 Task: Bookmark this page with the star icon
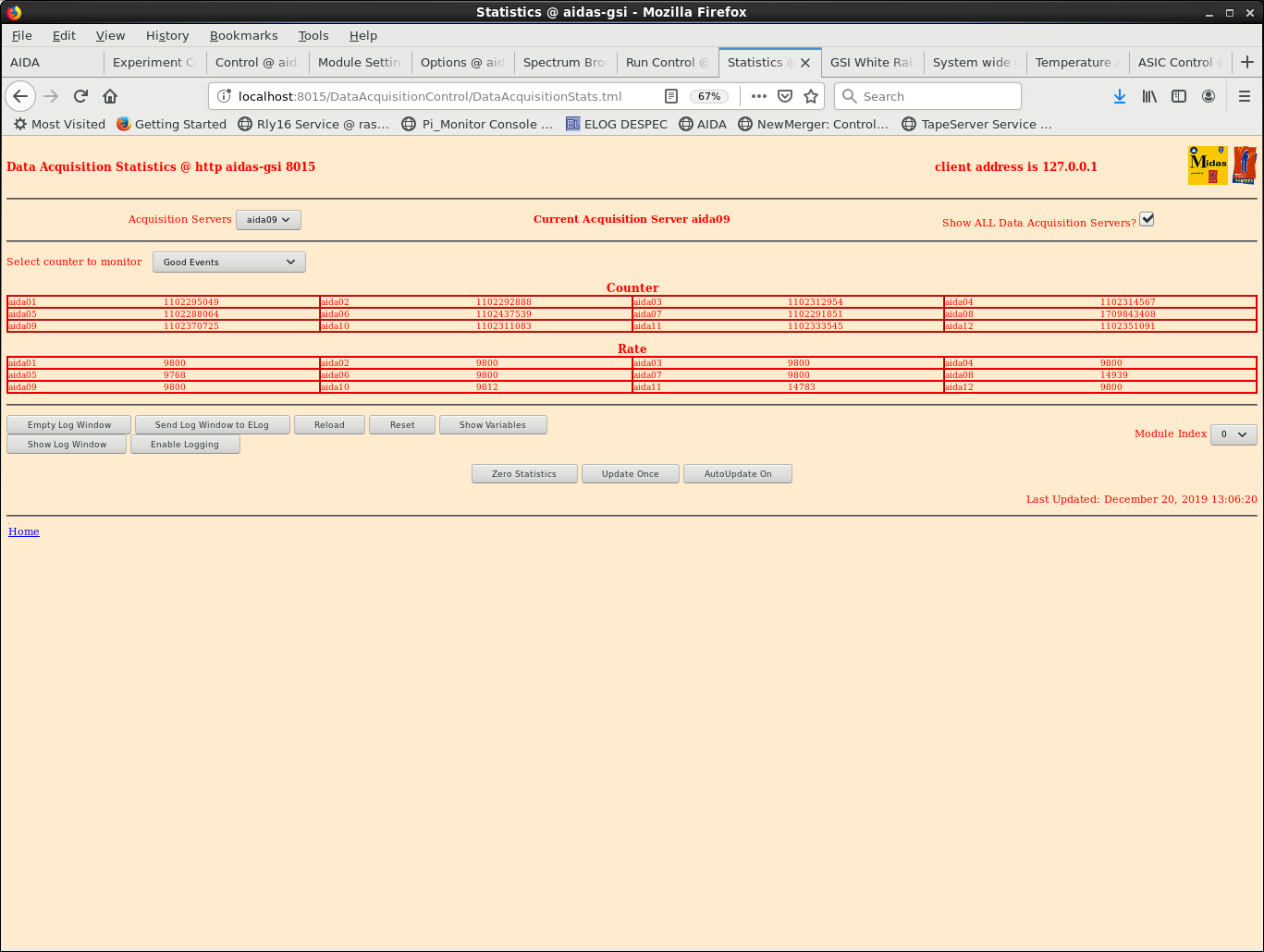point(811,96)
